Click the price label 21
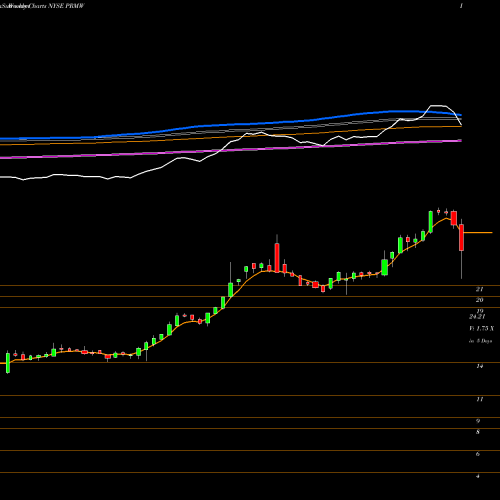Viewport: 500px width, 500px height. point(479,289)
